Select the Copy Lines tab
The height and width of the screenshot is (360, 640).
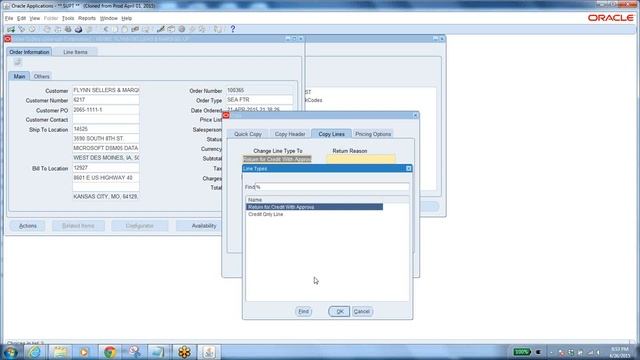tap(331, 134)
